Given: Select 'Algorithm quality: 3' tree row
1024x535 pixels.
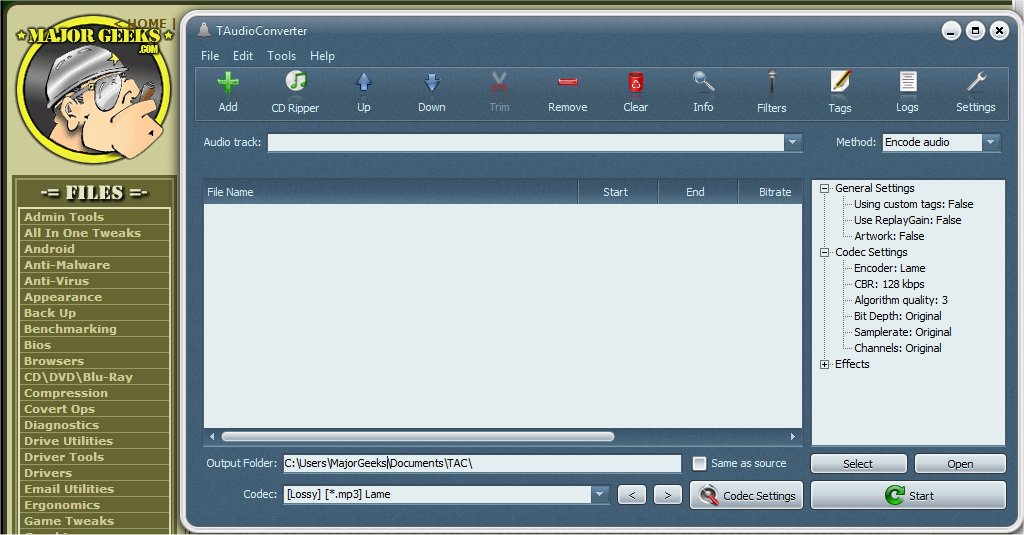Looking at the screenshot, I should click(x=901, y=300).
